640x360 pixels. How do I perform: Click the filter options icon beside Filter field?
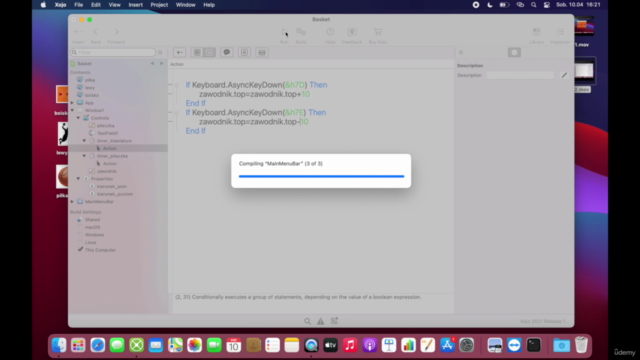click(x=160, y=52)
